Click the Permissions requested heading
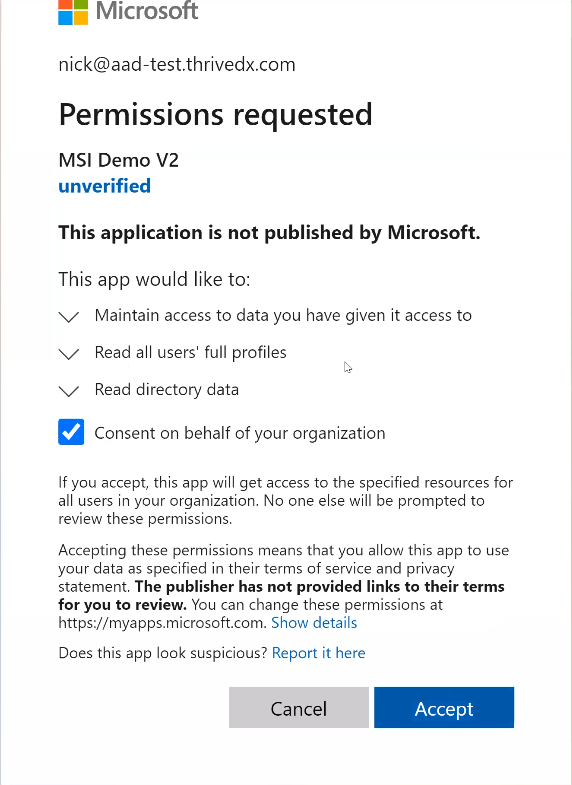 click(x=215, y=115)
